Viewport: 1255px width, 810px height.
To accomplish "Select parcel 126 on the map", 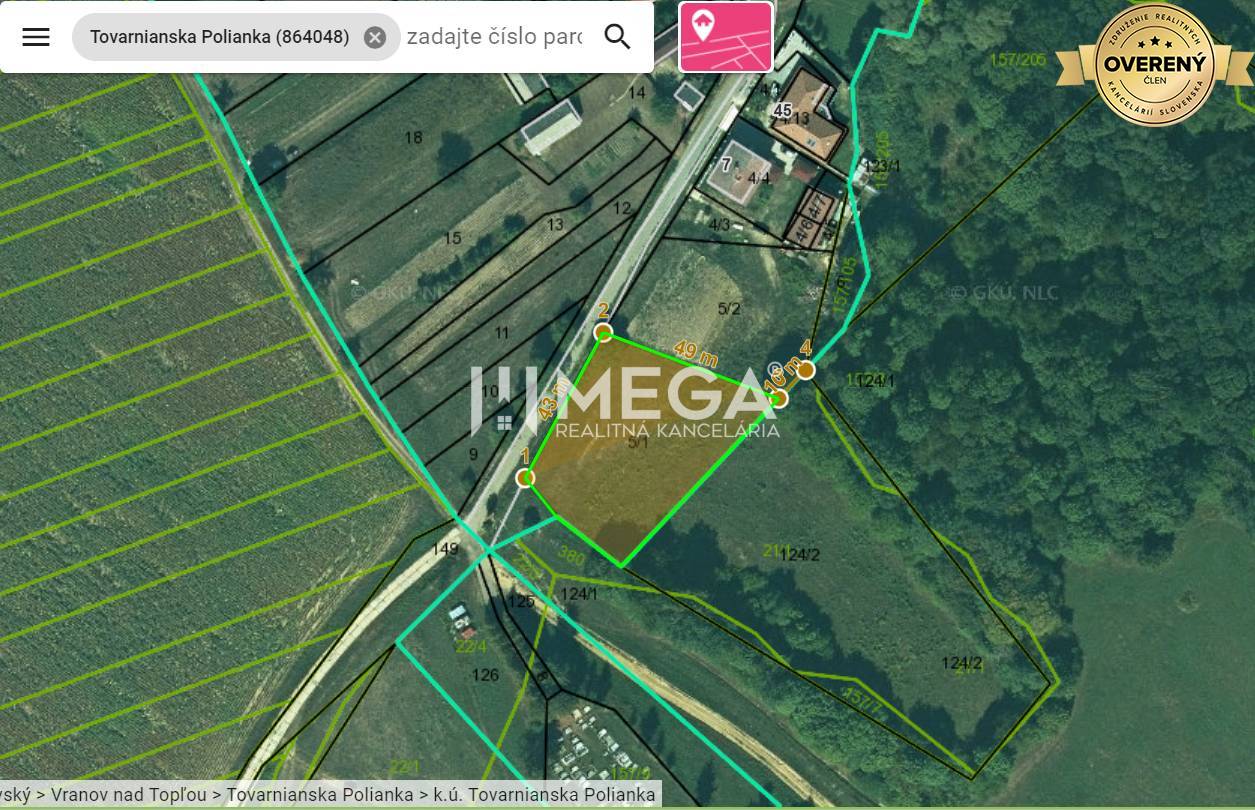I will (x=485, y=676).
